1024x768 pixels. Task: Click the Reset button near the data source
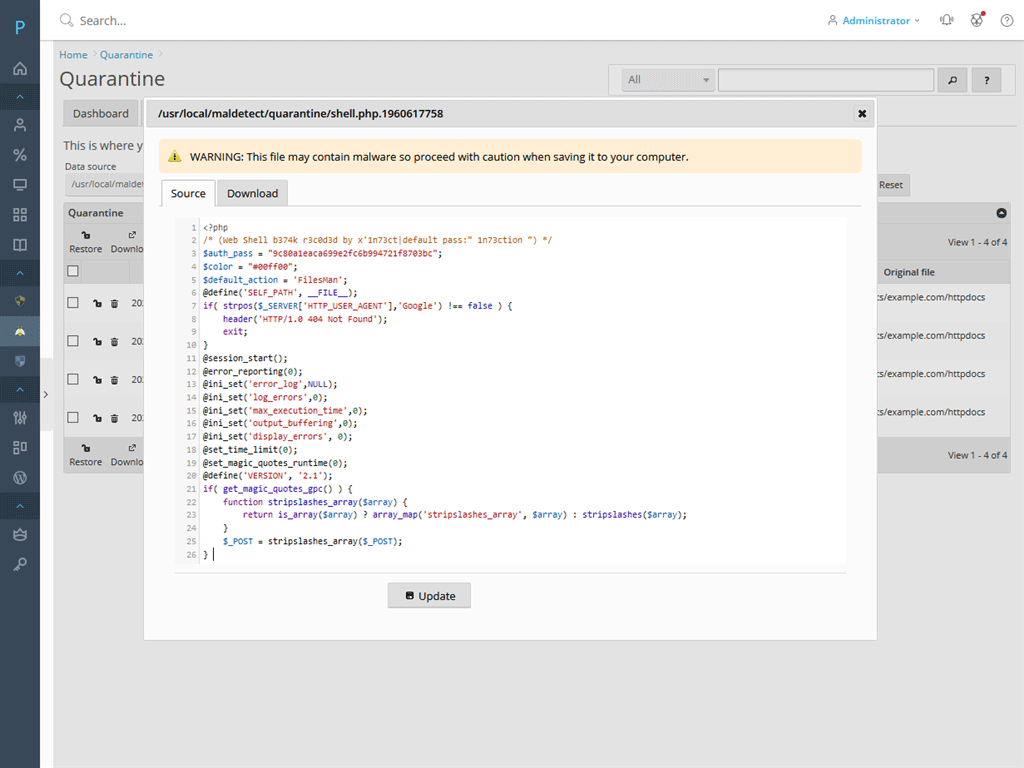click(890, 184)
